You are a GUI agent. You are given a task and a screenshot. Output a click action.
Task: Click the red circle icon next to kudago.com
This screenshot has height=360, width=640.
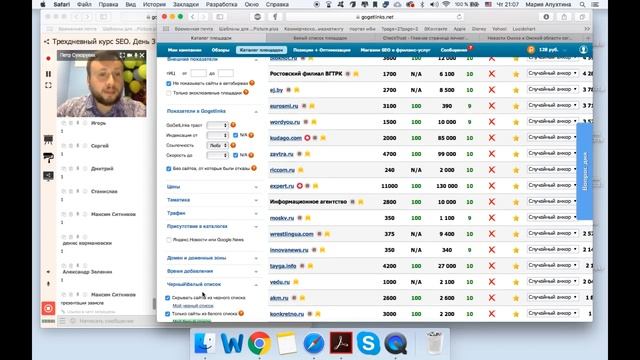(307, 138)
